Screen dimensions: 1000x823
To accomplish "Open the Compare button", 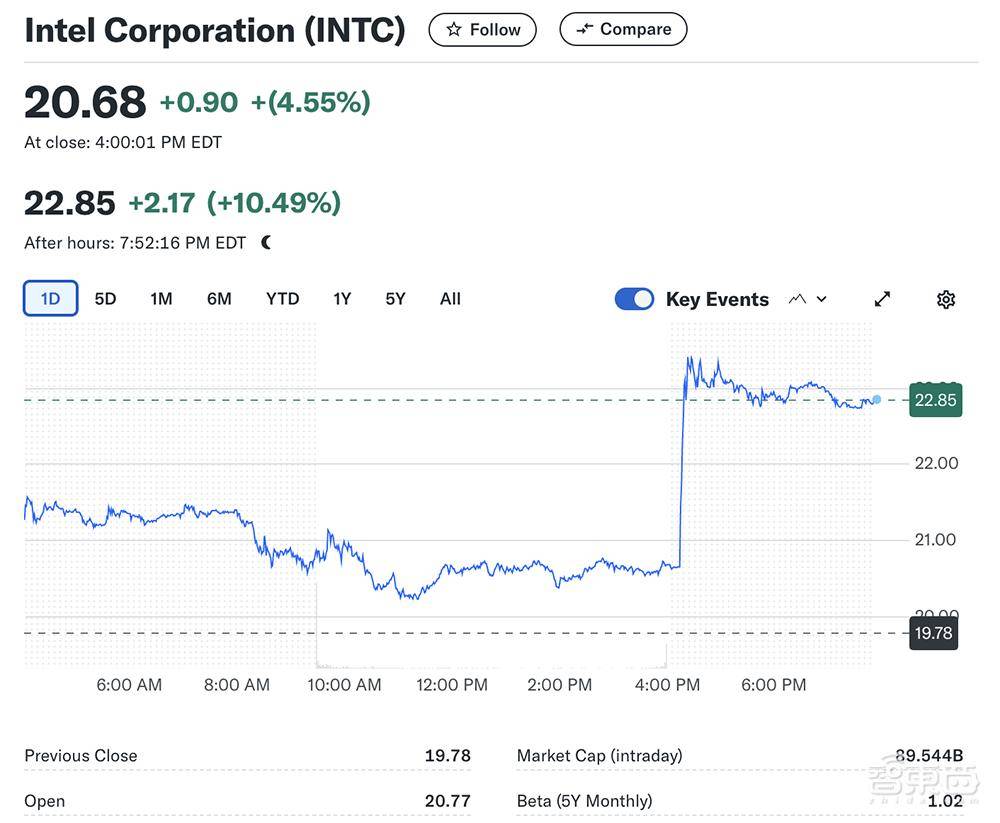I will [x=623, y=29].
